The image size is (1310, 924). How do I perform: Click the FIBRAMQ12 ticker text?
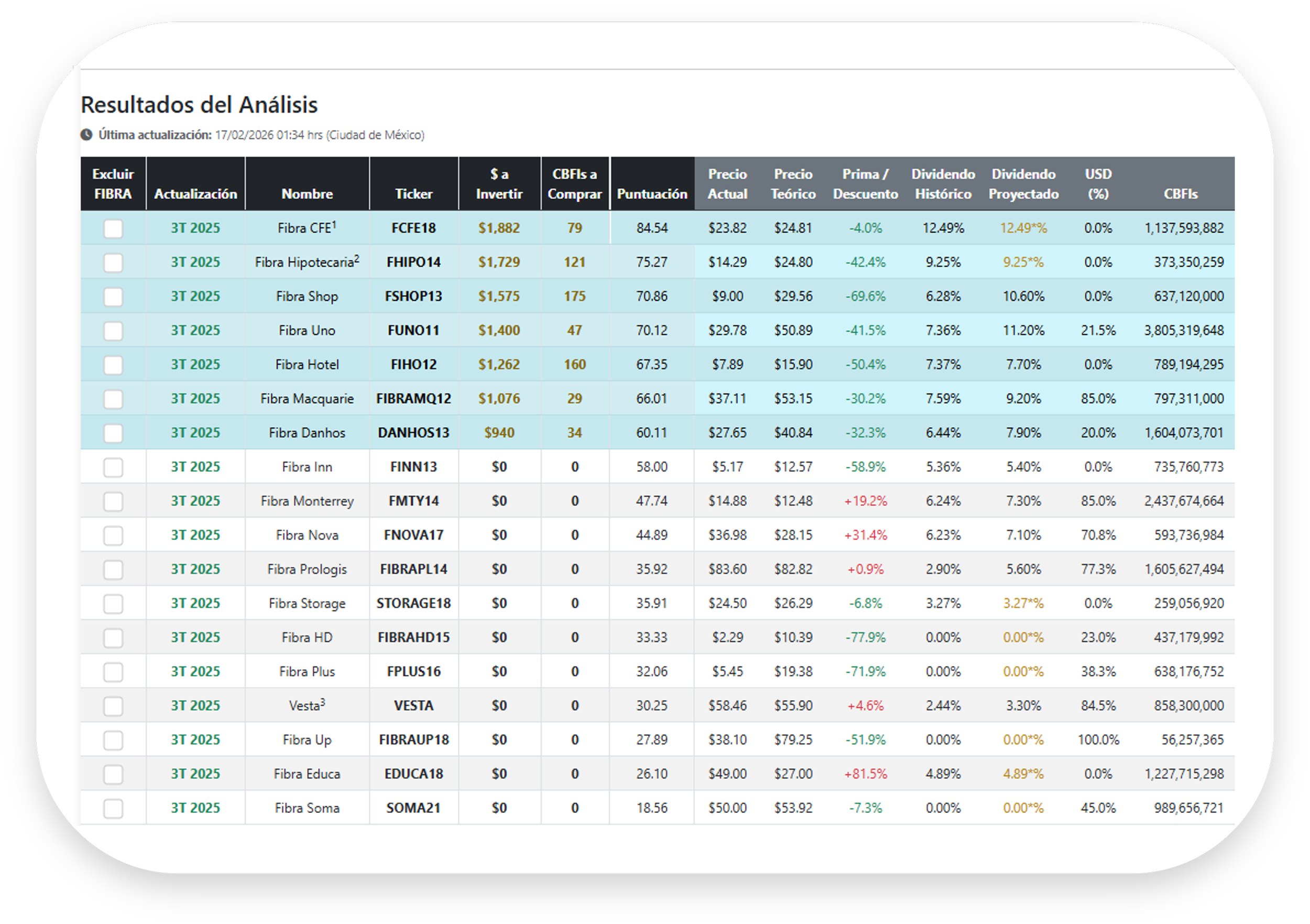click(x=413, y=399)
